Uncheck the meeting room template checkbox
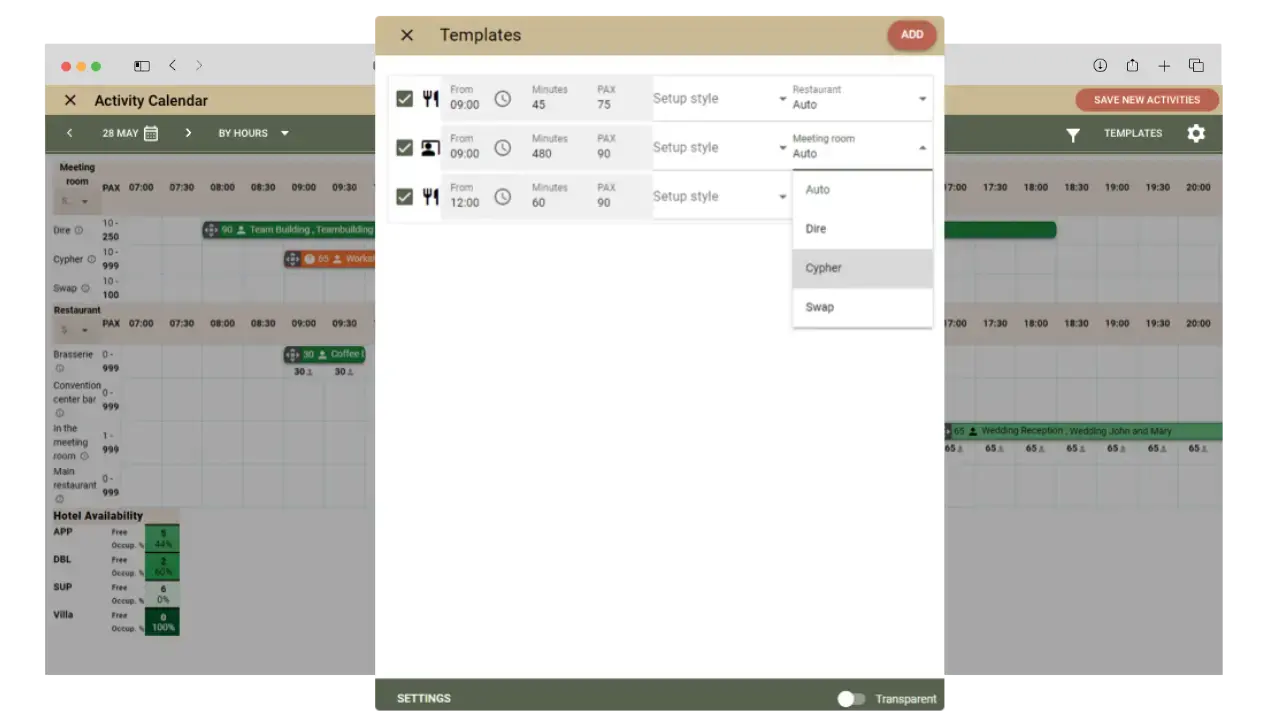Screen dimensions: 1280x720 click(404, 148)
